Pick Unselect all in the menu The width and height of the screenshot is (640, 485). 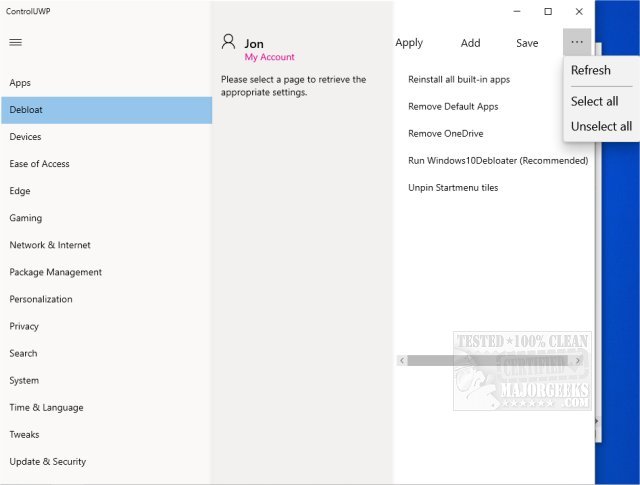click(x=601, y=126)
